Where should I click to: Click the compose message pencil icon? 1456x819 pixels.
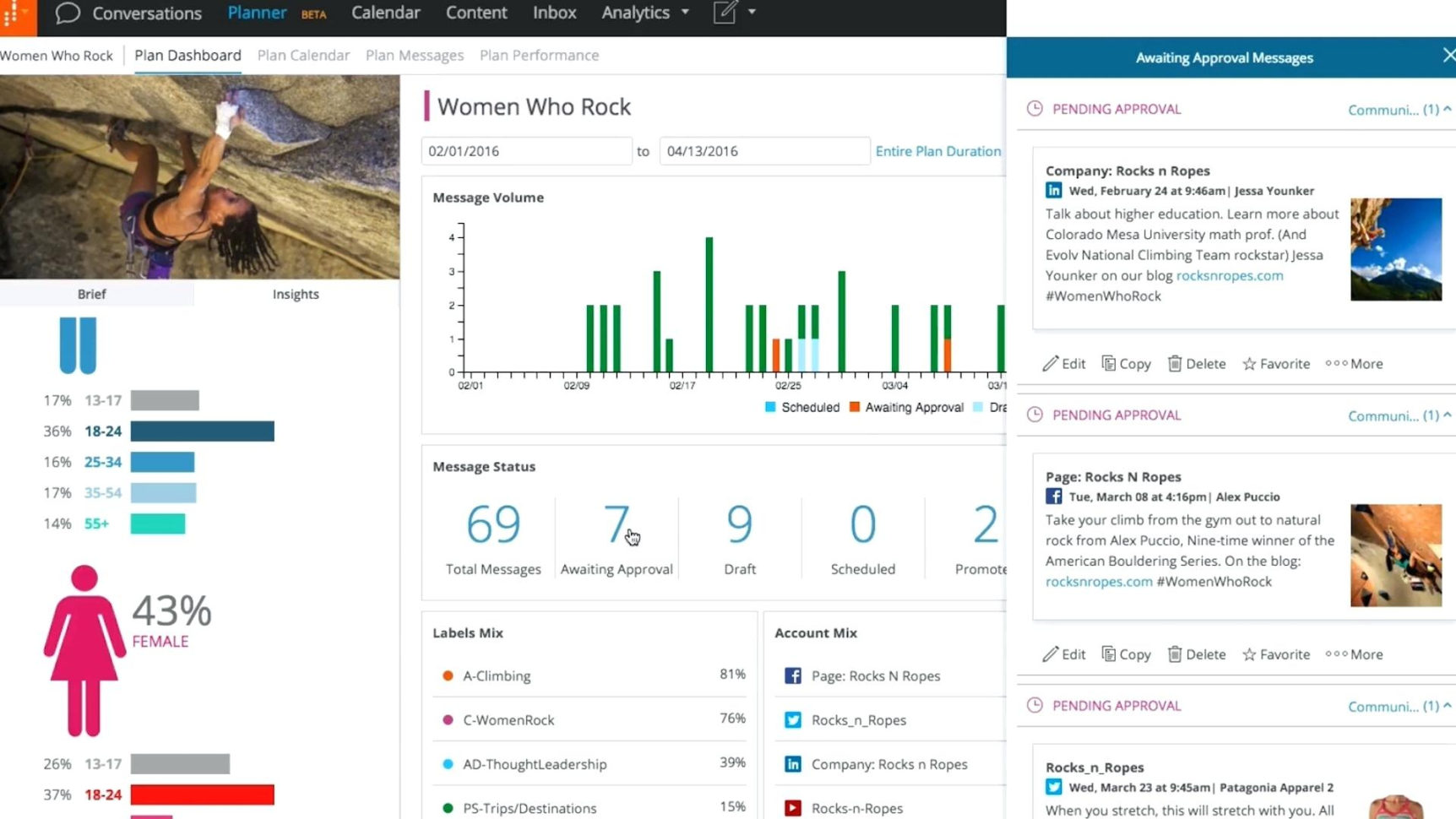(x=725, y=13)
